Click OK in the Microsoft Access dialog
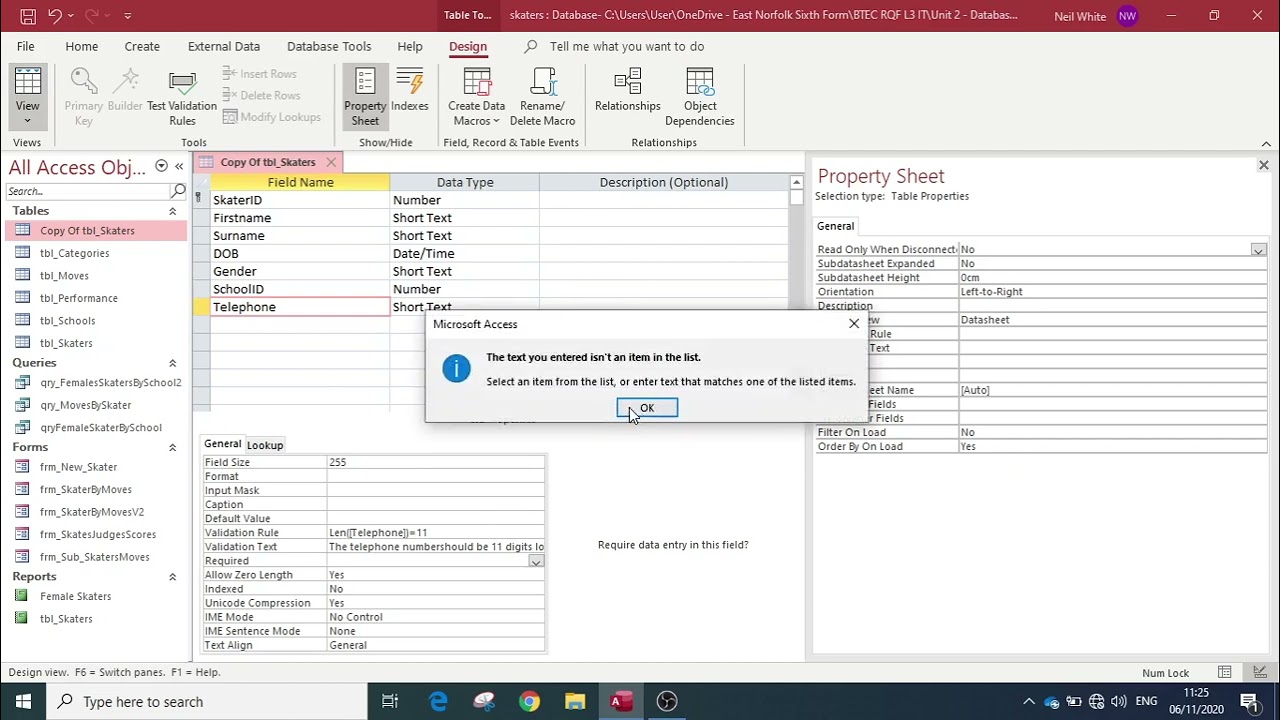Viewport: 1280px width, 720px height. point(647,408)
